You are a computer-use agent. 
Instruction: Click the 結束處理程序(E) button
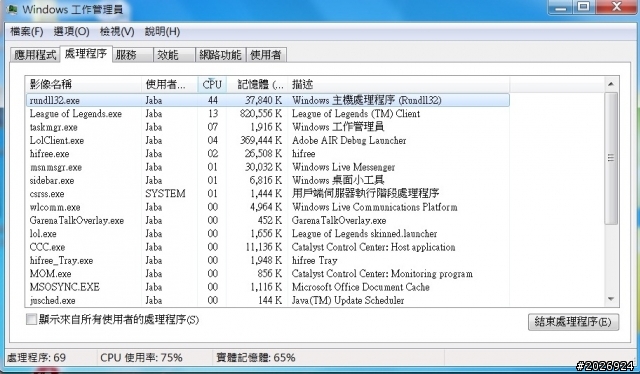(573, 322)
